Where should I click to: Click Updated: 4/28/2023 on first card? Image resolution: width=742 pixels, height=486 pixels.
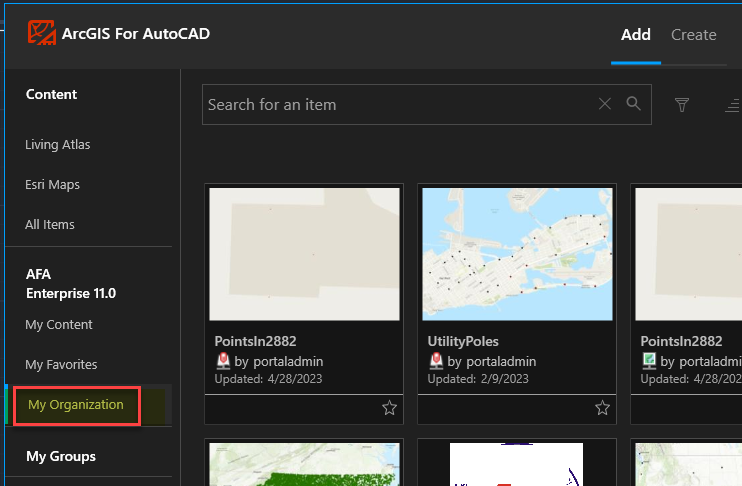tap(268, 379)
